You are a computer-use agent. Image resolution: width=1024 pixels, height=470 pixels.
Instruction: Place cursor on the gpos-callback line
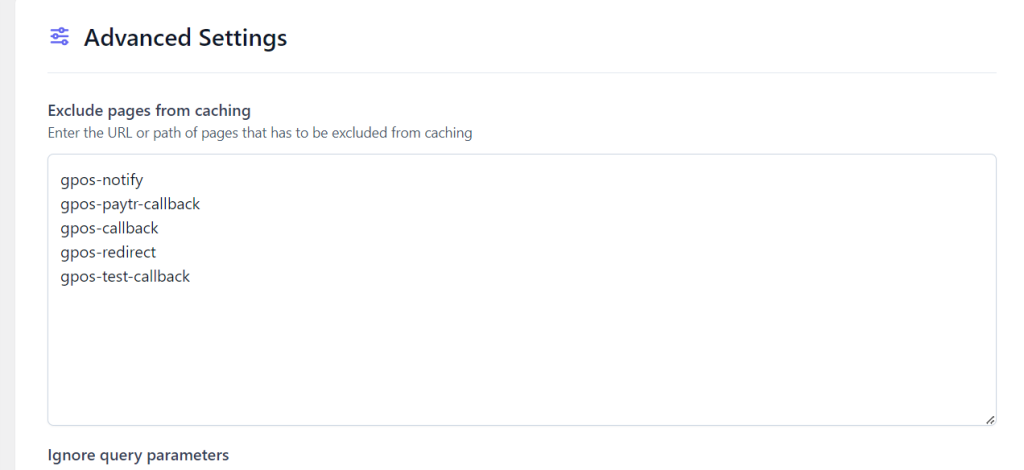109,228
